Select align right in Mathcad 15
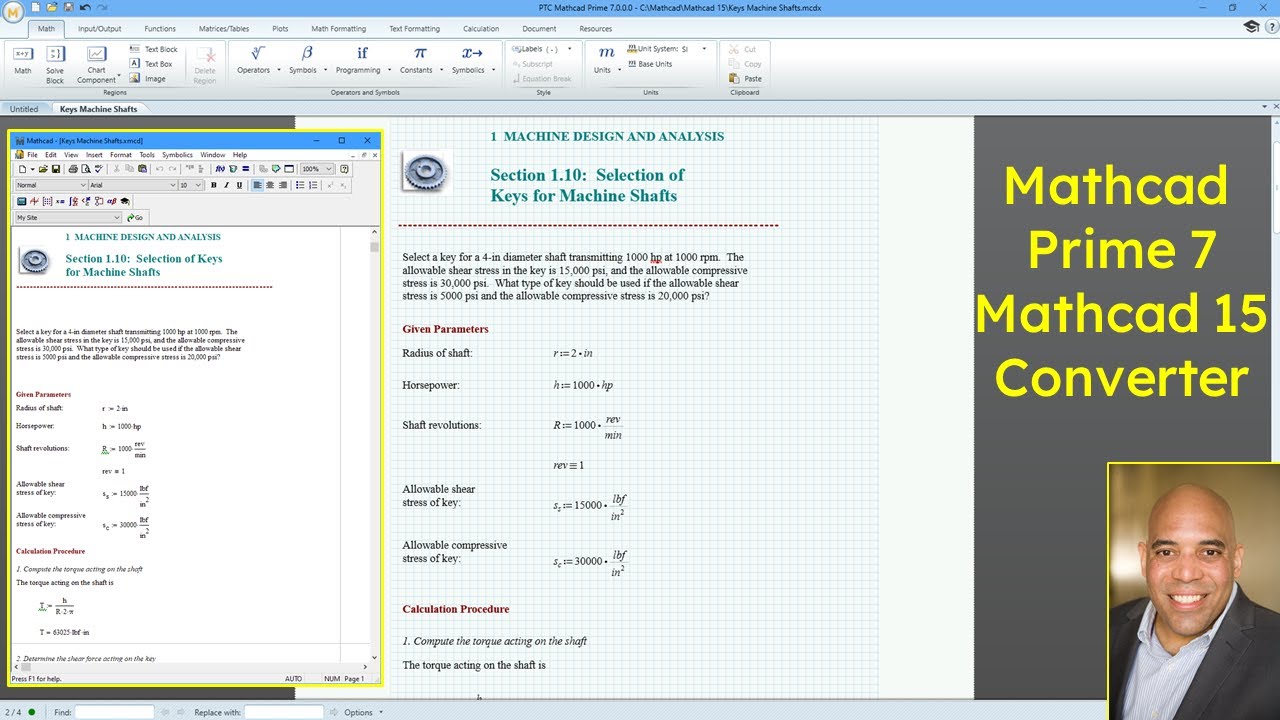This screenshot has width=1280, height=720. [283, 185]
